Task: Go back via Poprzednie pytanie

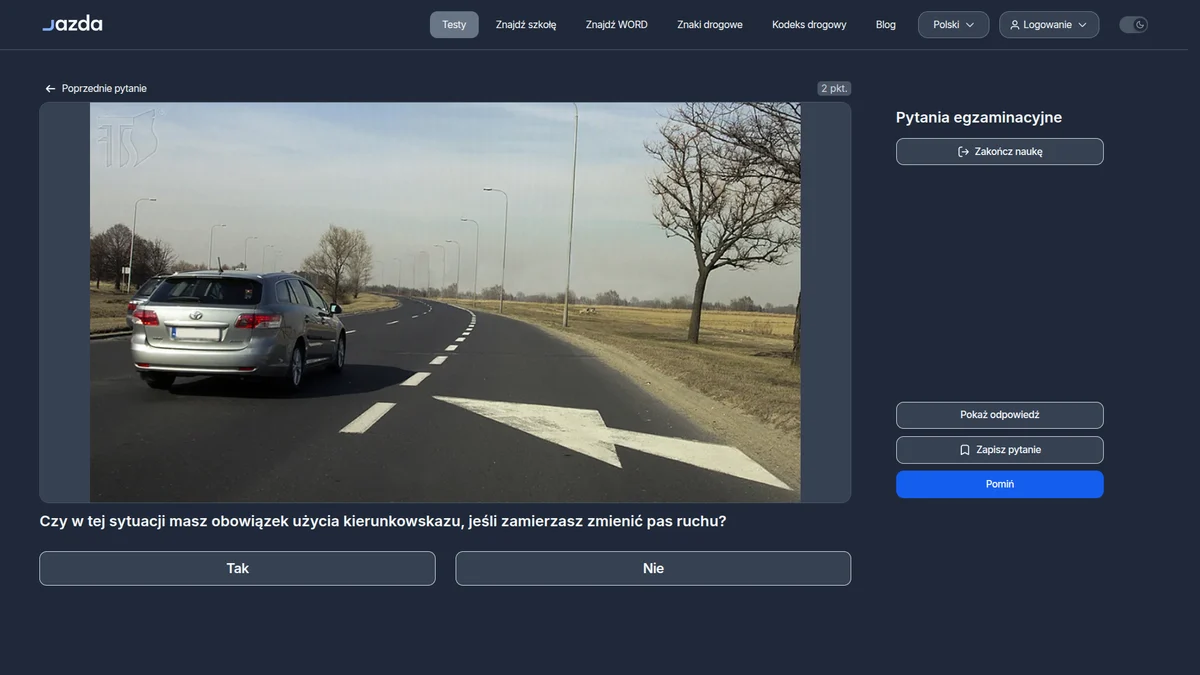Action: (96, 88)
